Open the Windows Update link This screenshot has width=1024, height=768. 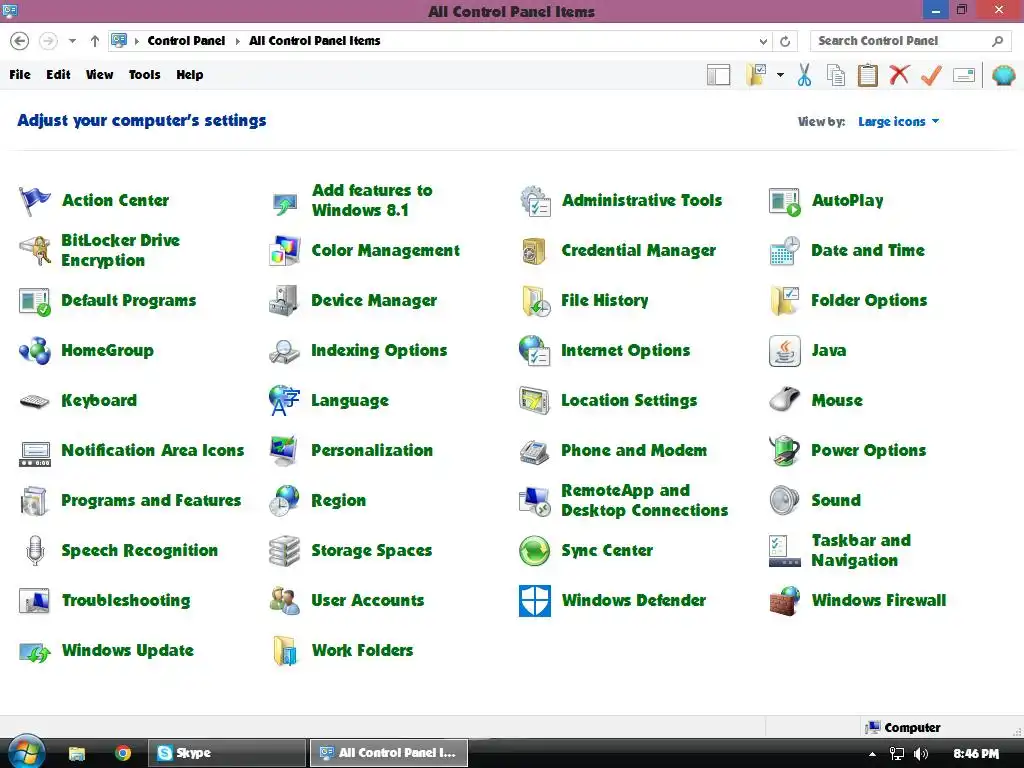coord(127,650)
